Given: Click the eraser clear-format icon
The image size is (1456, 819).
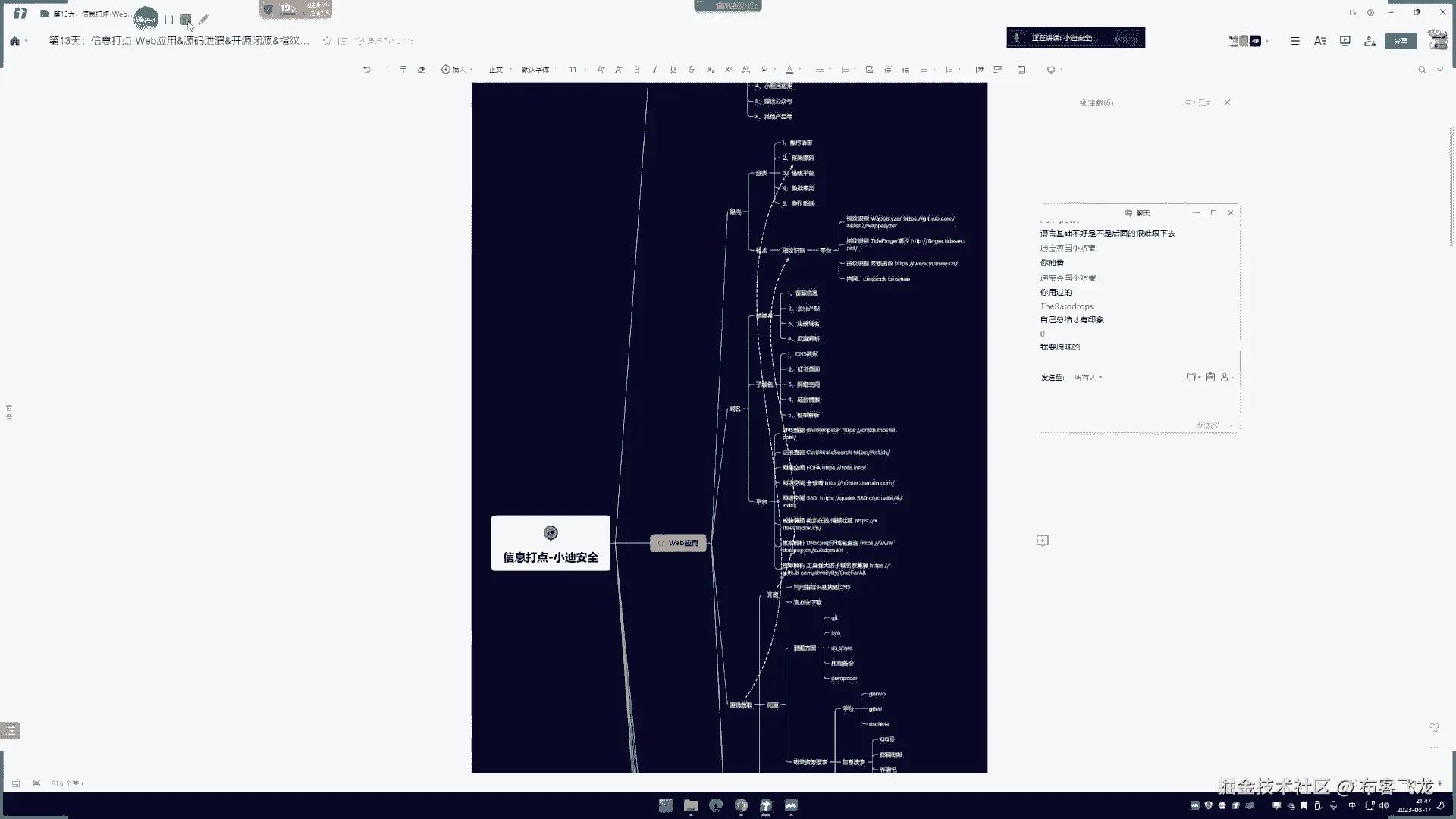Looking at the screenshot, I should (x=422, y=69).
